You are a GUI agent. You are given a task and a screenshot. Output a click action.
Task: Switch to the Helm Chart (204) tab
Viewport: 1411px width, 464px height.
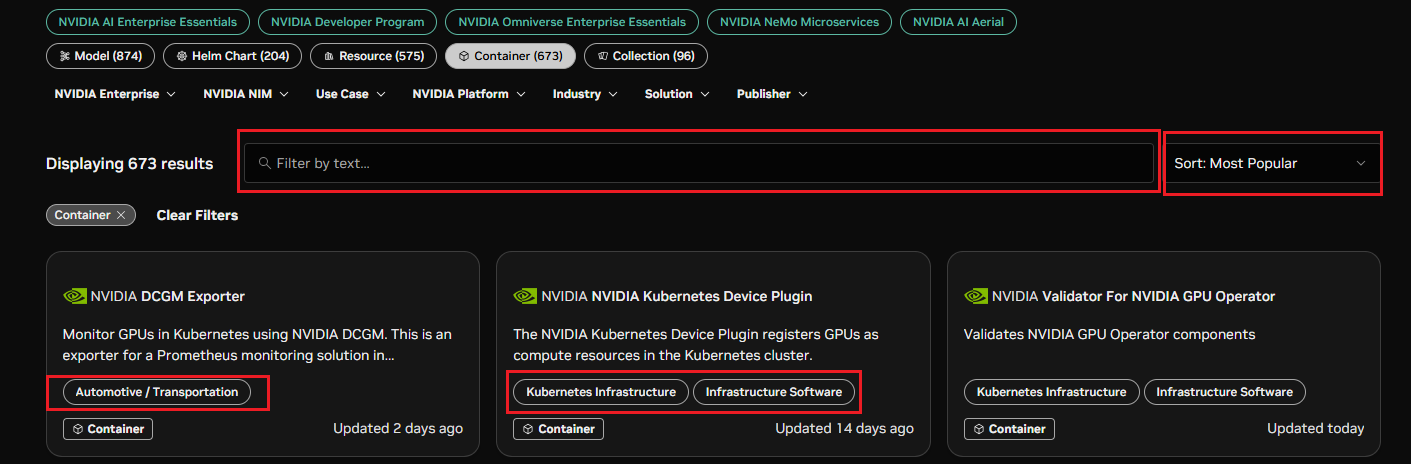(x=232, y=56)
